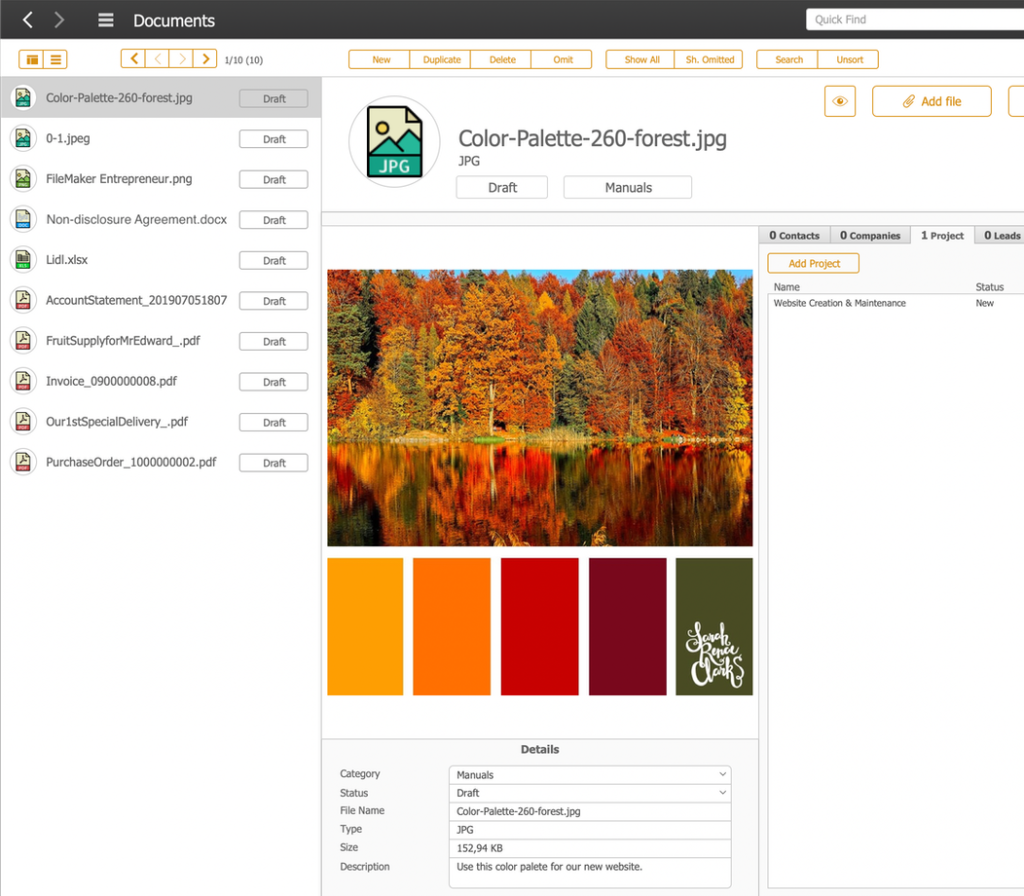
Task: Click the Non-disclosure Agreement.docx file icon
Action: 23,219
